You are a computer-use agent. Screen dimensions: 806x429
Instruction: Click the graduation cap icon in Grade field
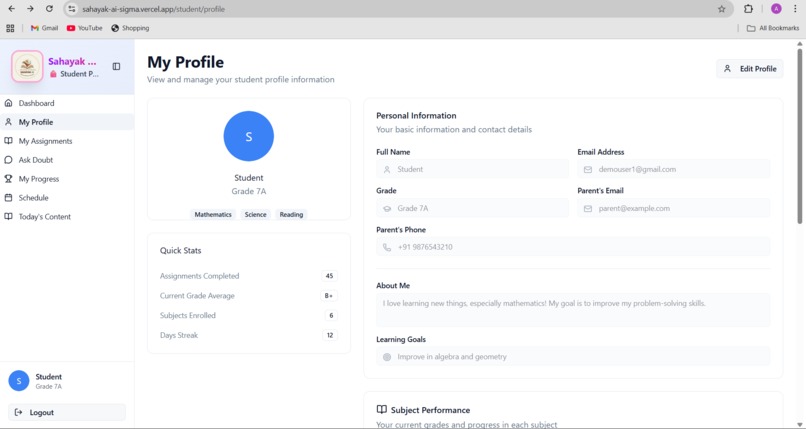coord(387,209)
